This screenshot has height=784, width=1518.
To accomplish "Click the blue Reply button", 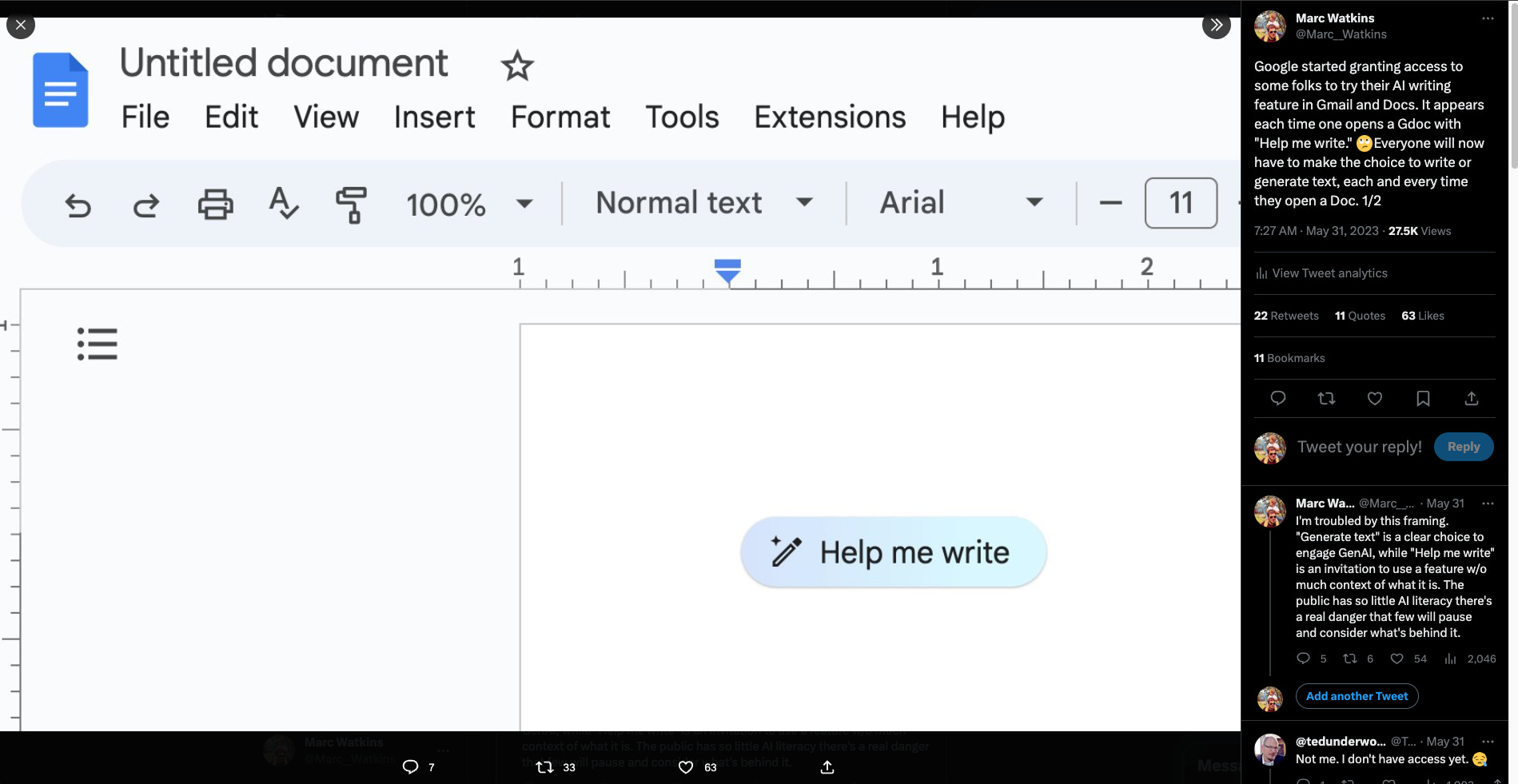I will [1464, 447].
